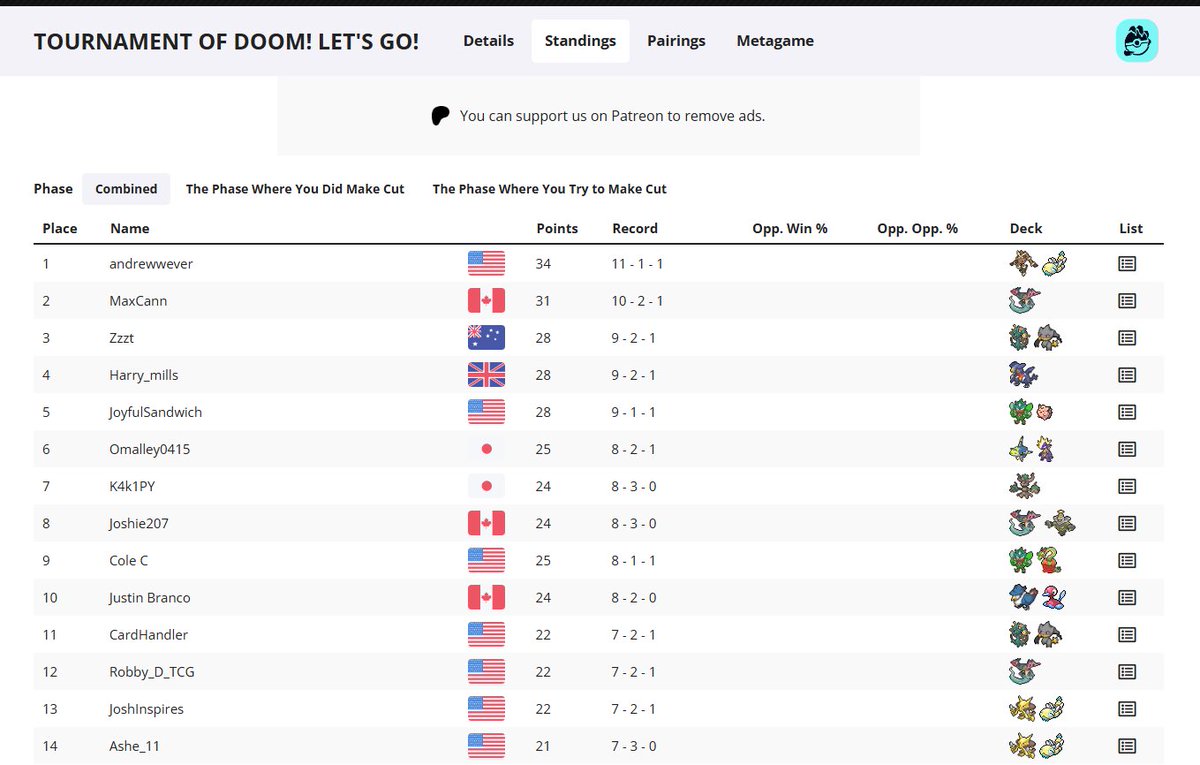This screenshot has width=1200, height=765.
Task: Click the deck sprites for Justin Branco
Action: (1037, 596)
